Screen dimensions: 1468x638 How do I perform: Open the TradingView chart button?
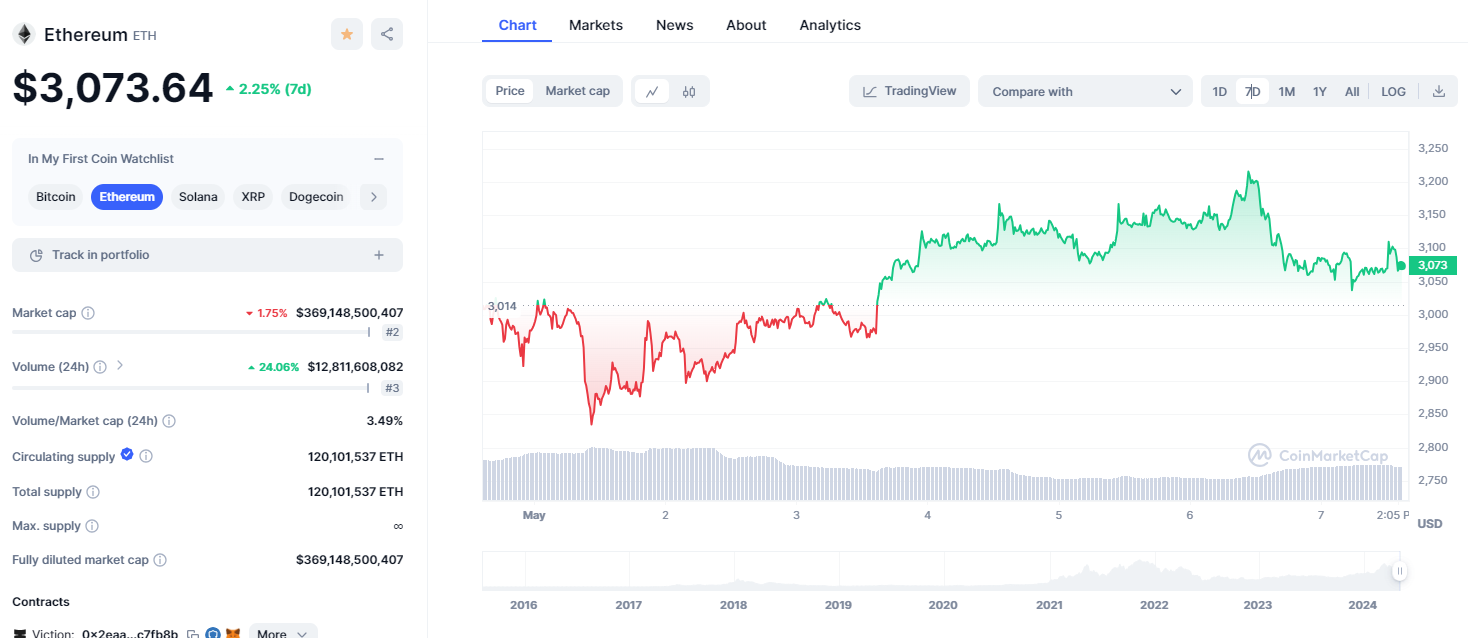coord(909,91)
